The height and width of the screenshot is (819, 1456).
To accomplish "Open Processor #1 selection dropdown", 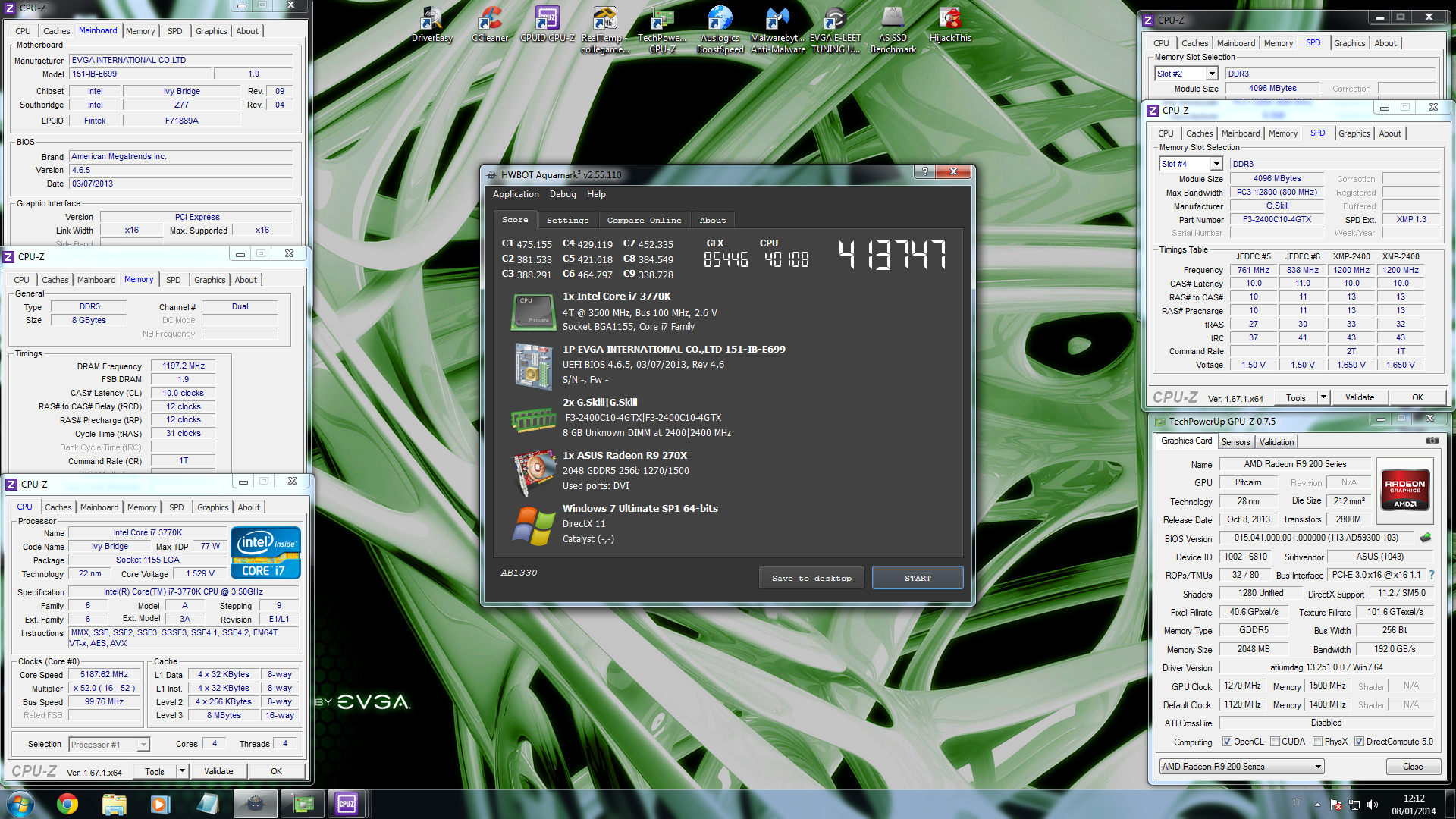I will coord(108,745).
